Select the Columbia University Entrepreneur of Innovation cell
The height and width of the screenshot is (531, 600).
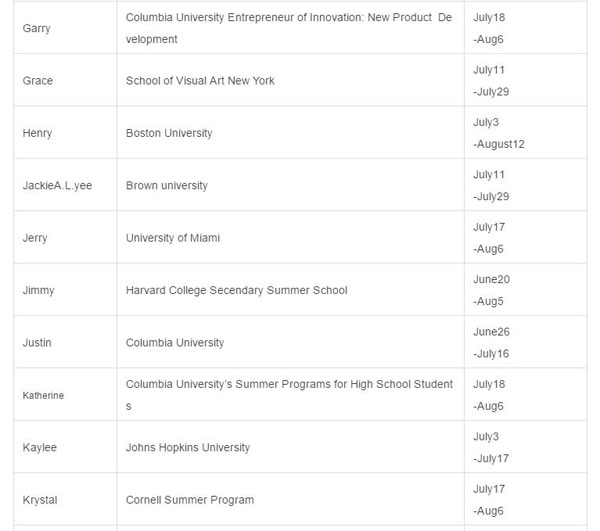pyautogui.click(x=288, y=28)
